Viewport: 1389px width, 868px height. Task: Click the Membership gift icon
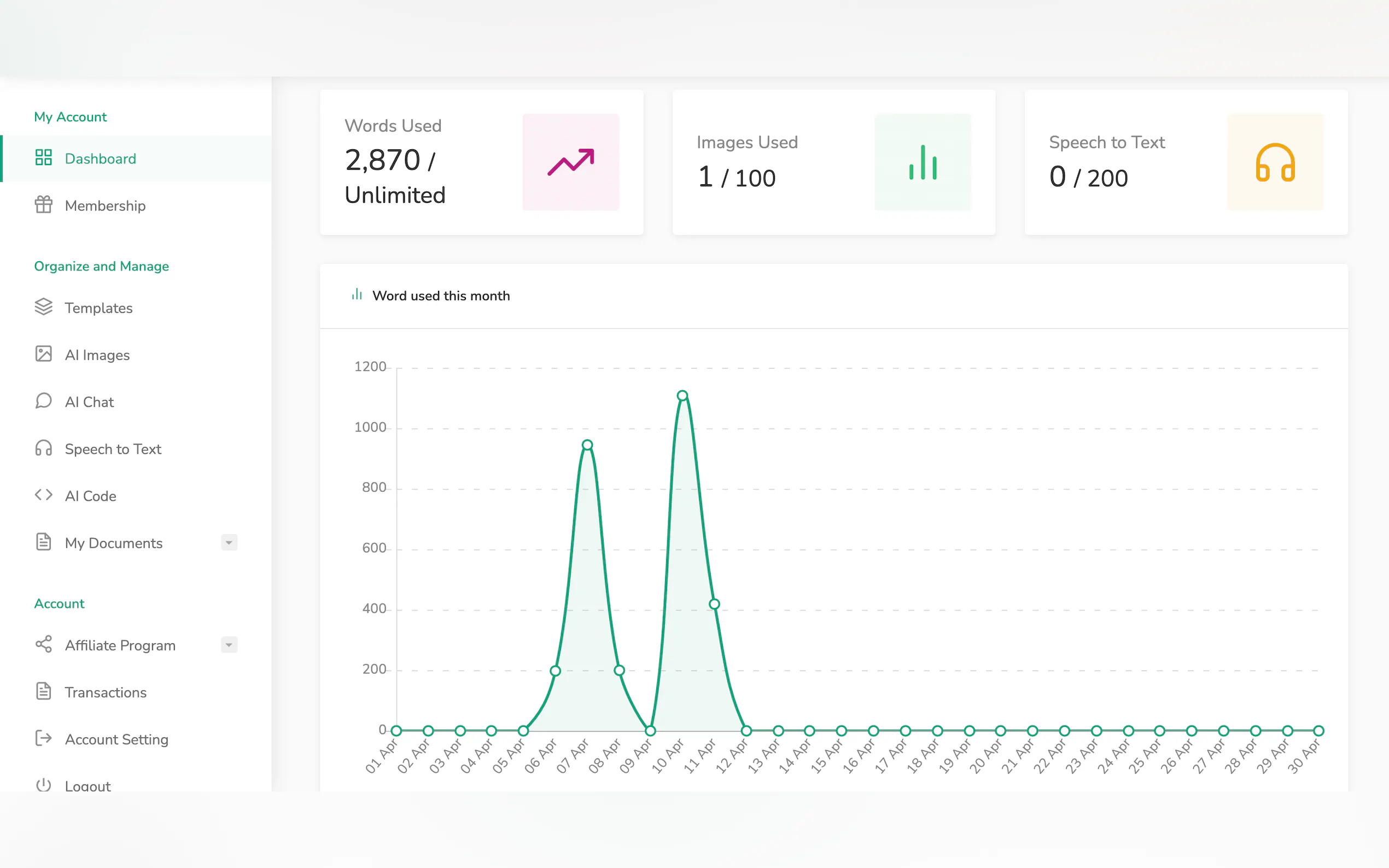(44, 205)
